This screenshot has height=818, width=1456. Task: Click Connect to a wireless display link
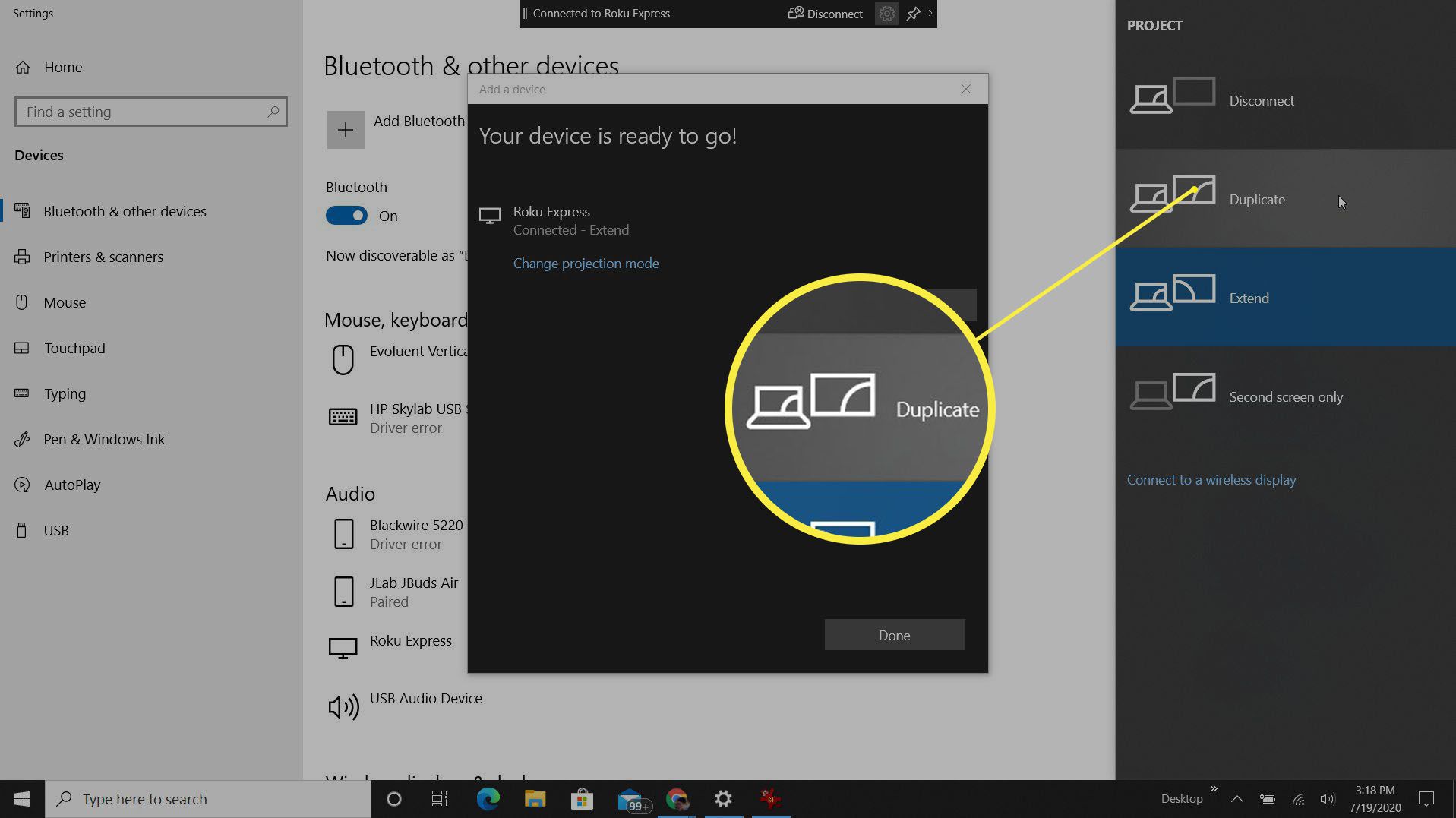[1211, 480]
